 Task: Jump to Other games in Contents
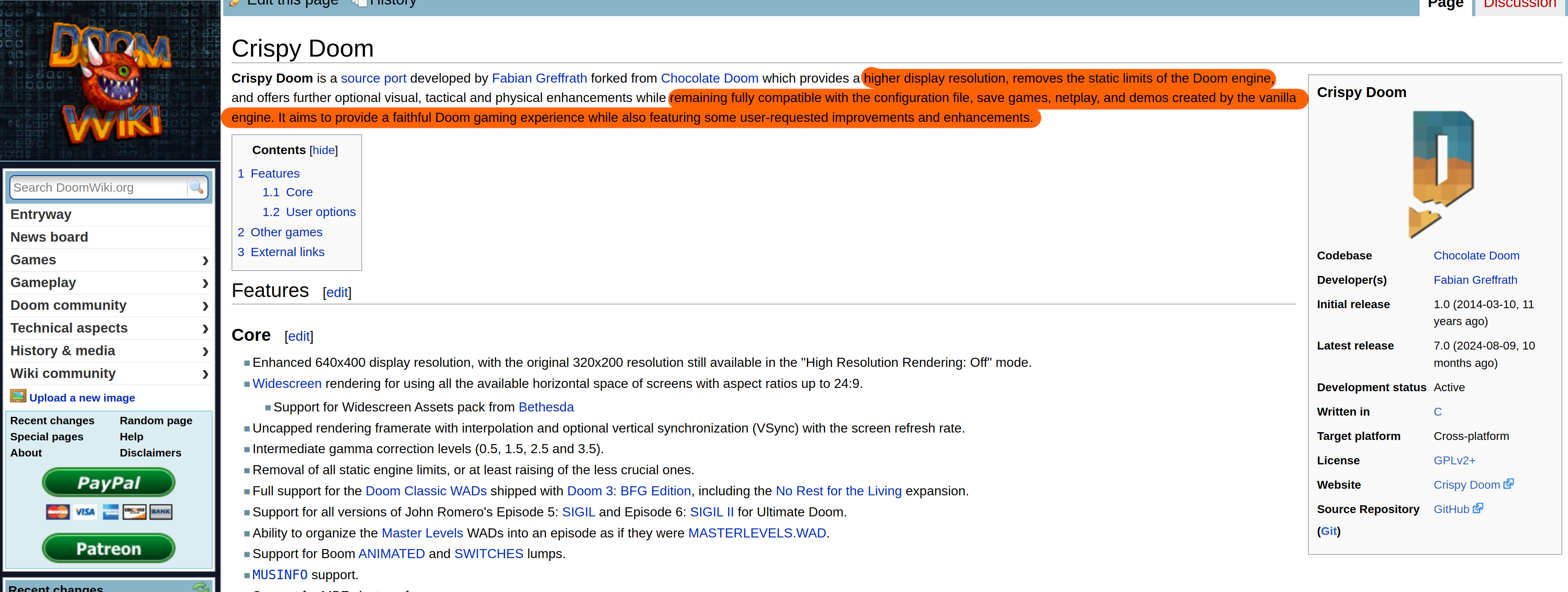coord(280,232)
